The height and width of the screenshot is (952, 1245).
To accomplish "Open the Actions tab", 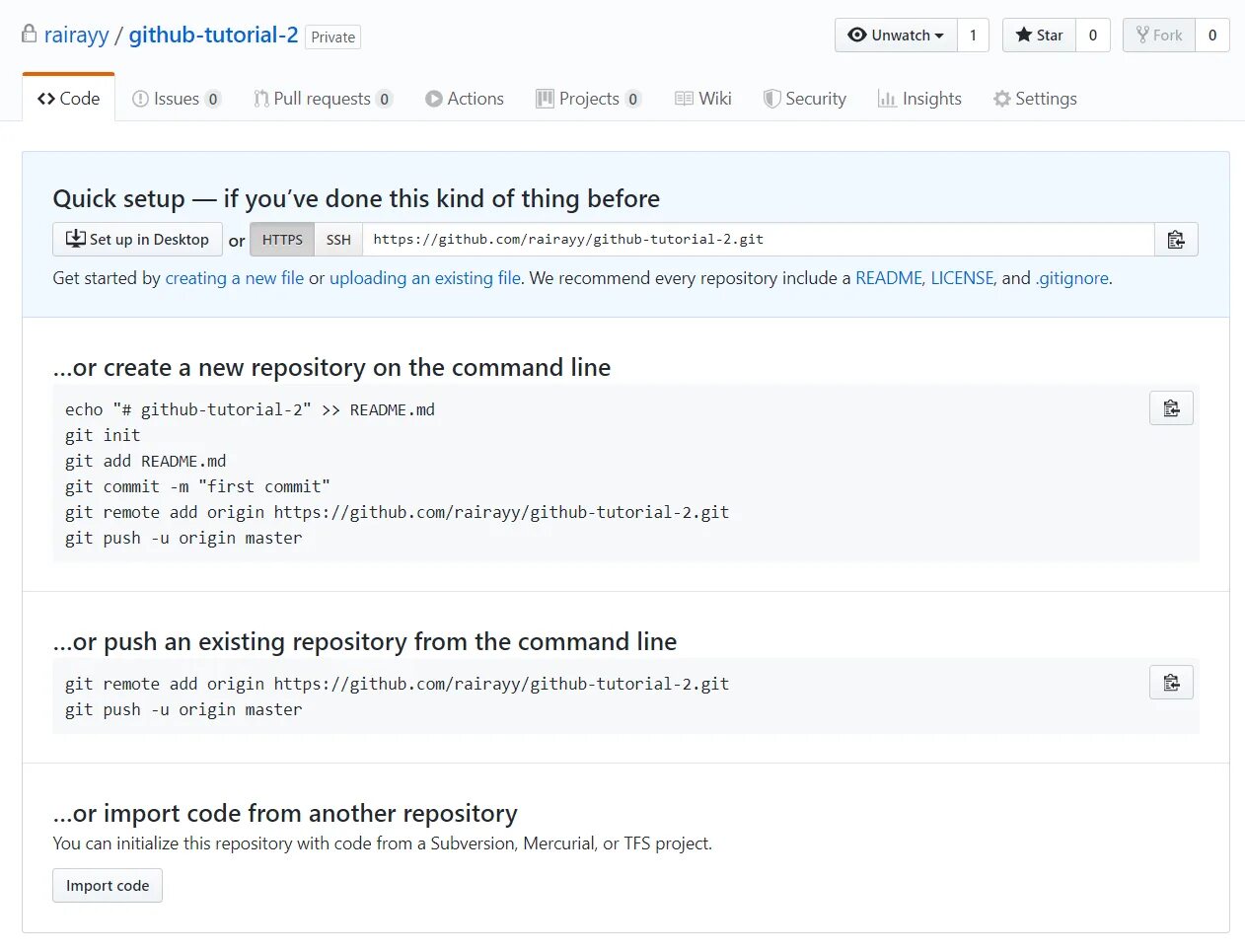I will point(465,99).
